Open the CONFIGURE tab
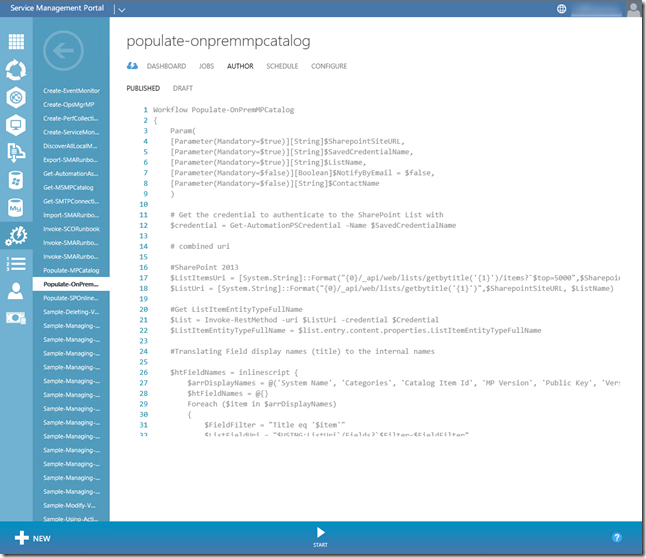 click(x=329, y=66)
